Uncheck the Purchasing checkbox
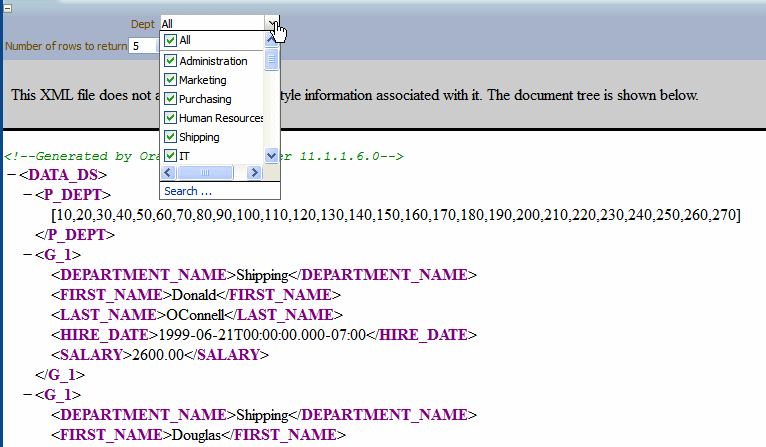Viewport: 766px width, 447px height. tap(170, 99)
